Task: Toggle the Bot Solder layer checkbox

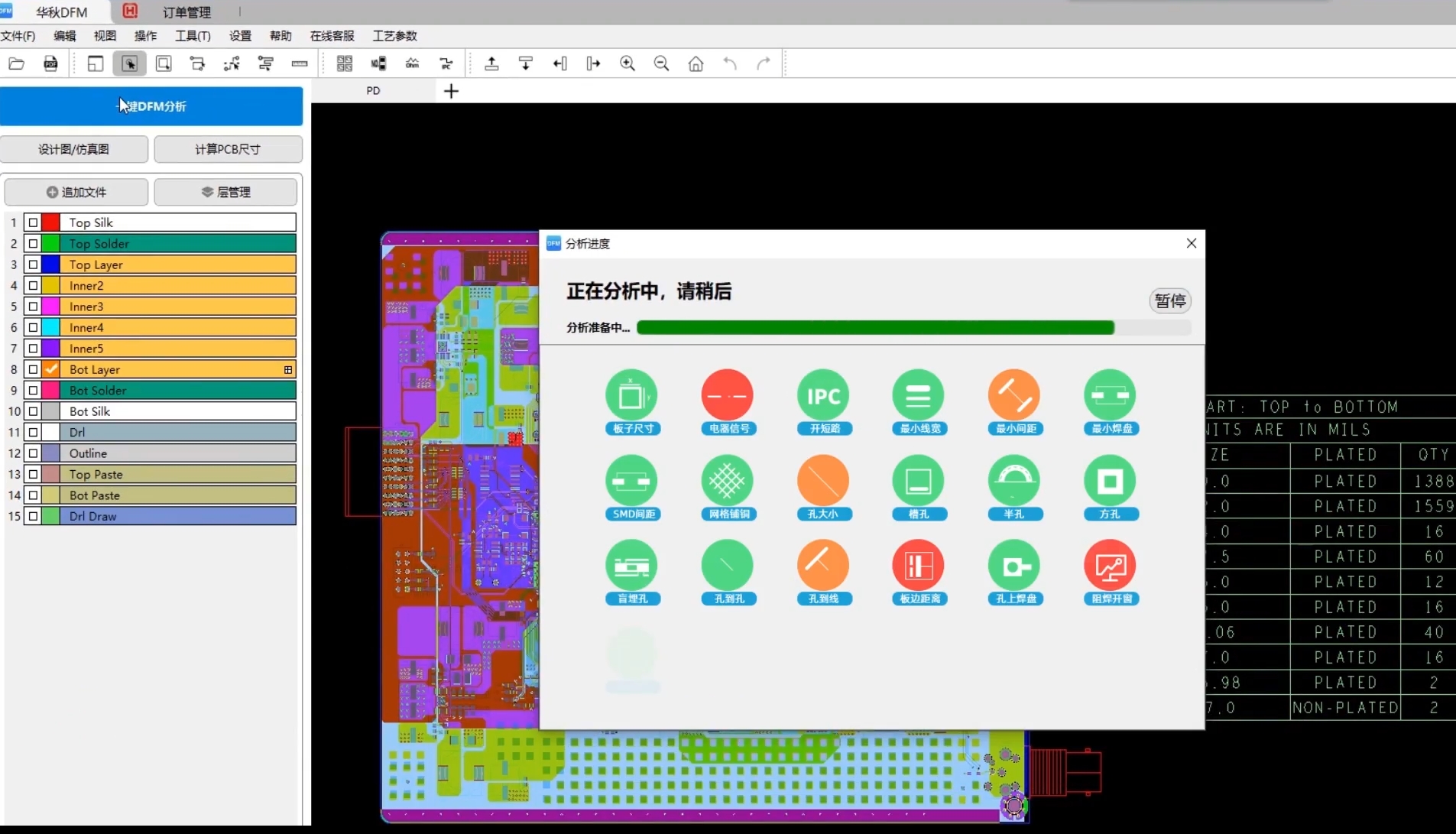Action: coord(33,390)
